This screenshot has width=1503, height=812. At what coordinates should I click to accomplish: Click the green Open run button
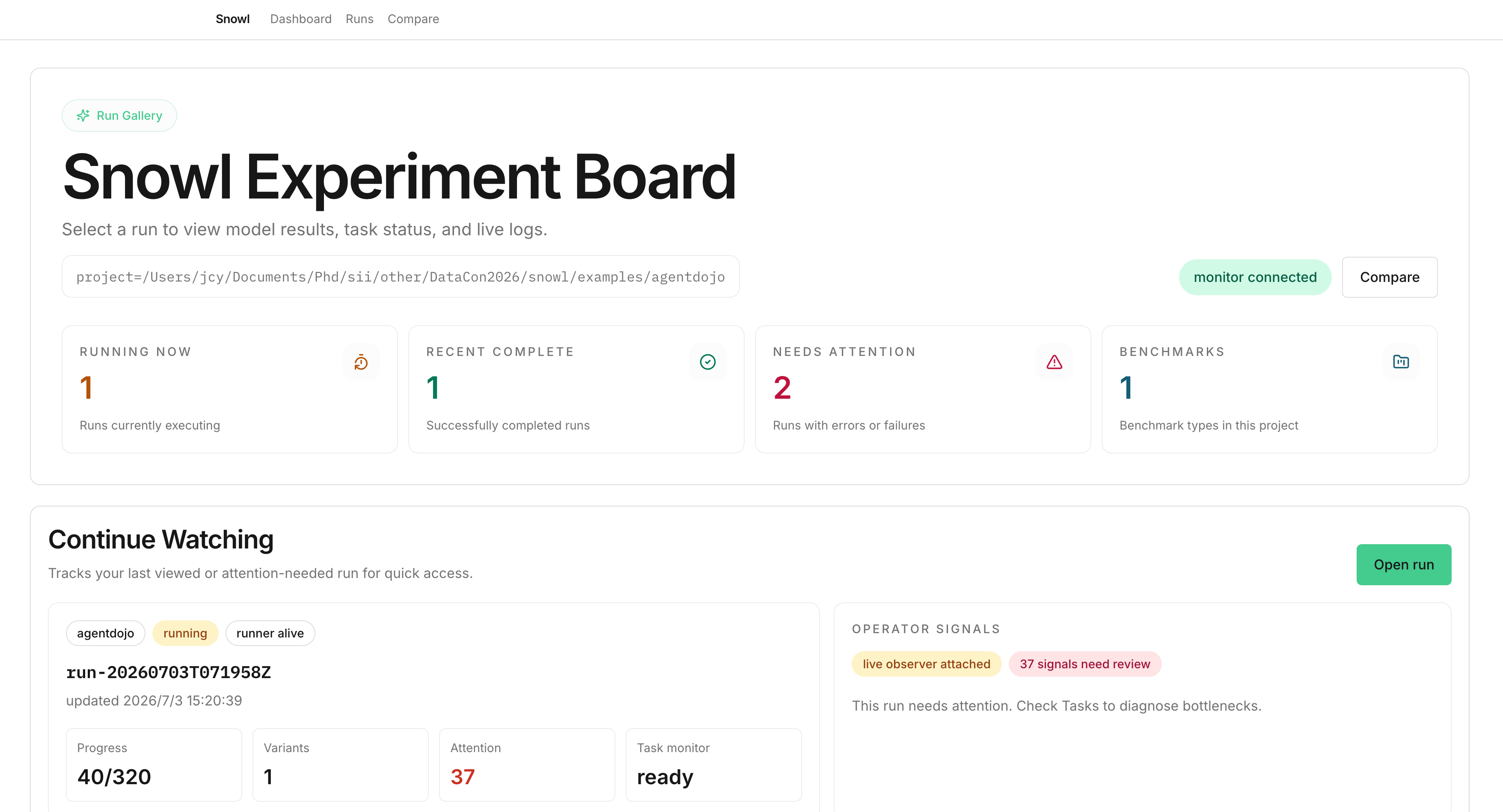click(x=1404, y=565)
